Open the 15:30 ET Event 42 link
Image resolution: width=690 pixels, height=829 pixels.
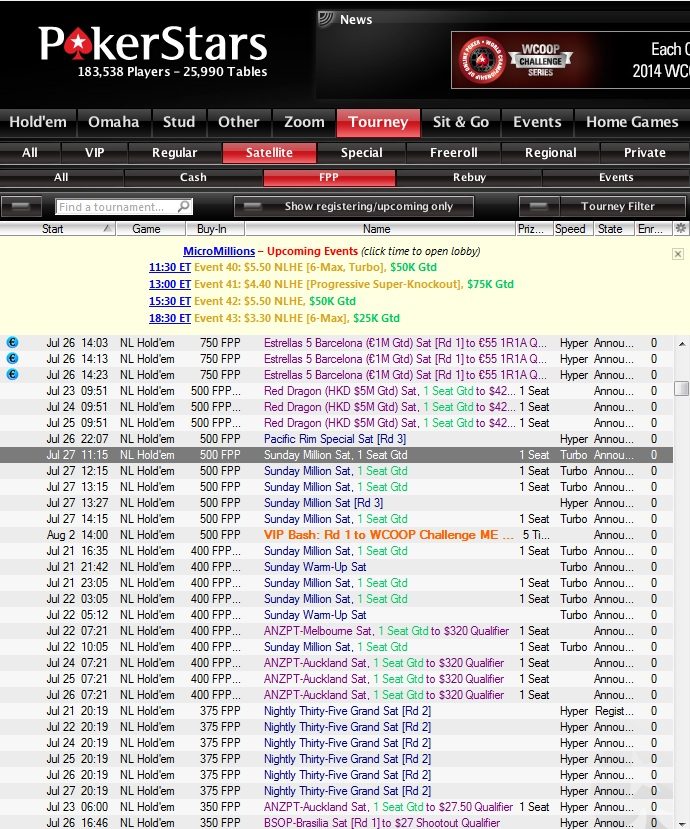tap(170, 301)
